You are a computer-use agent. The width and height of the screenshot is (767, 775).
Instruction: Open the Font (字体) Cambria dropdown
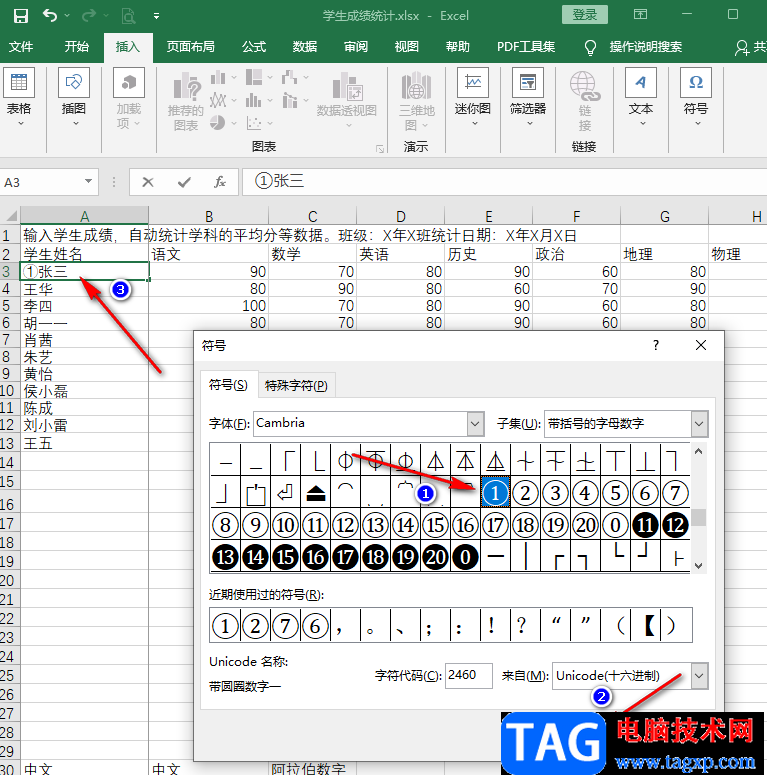(x=475, y=424)
